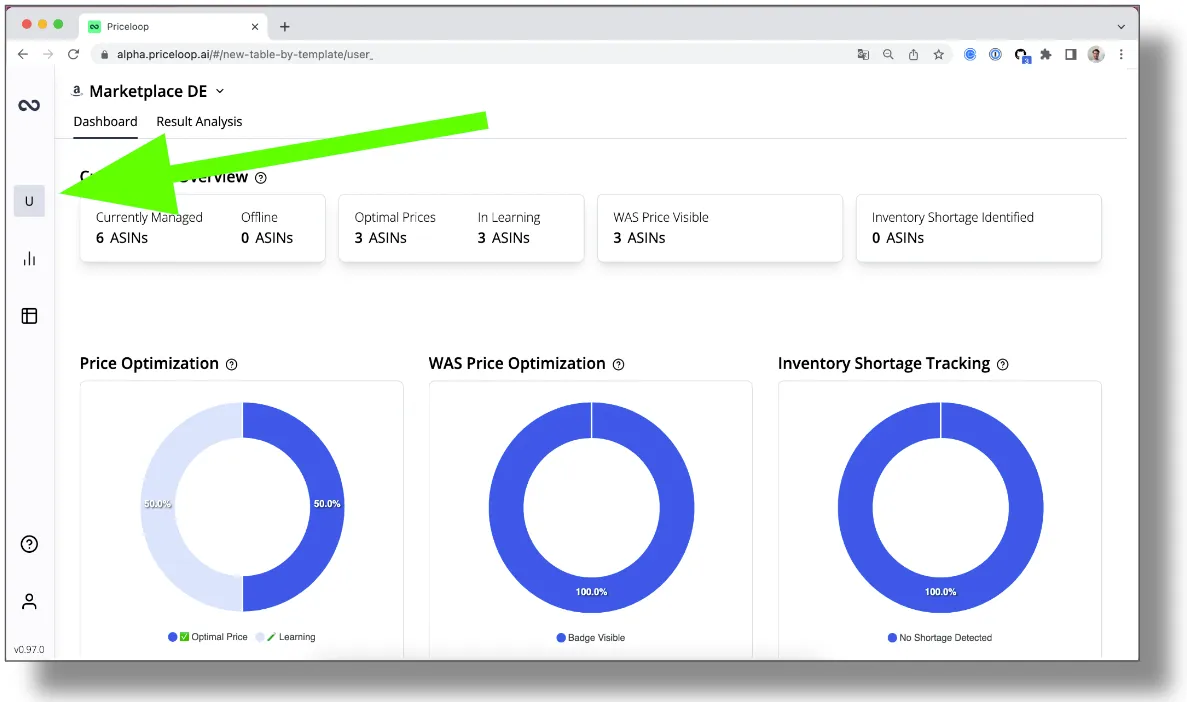Viewport: 1187px width, 702px height.
Task: Expand the Marketplace DE dropdown chevron
Action: [x=220, y=91]
